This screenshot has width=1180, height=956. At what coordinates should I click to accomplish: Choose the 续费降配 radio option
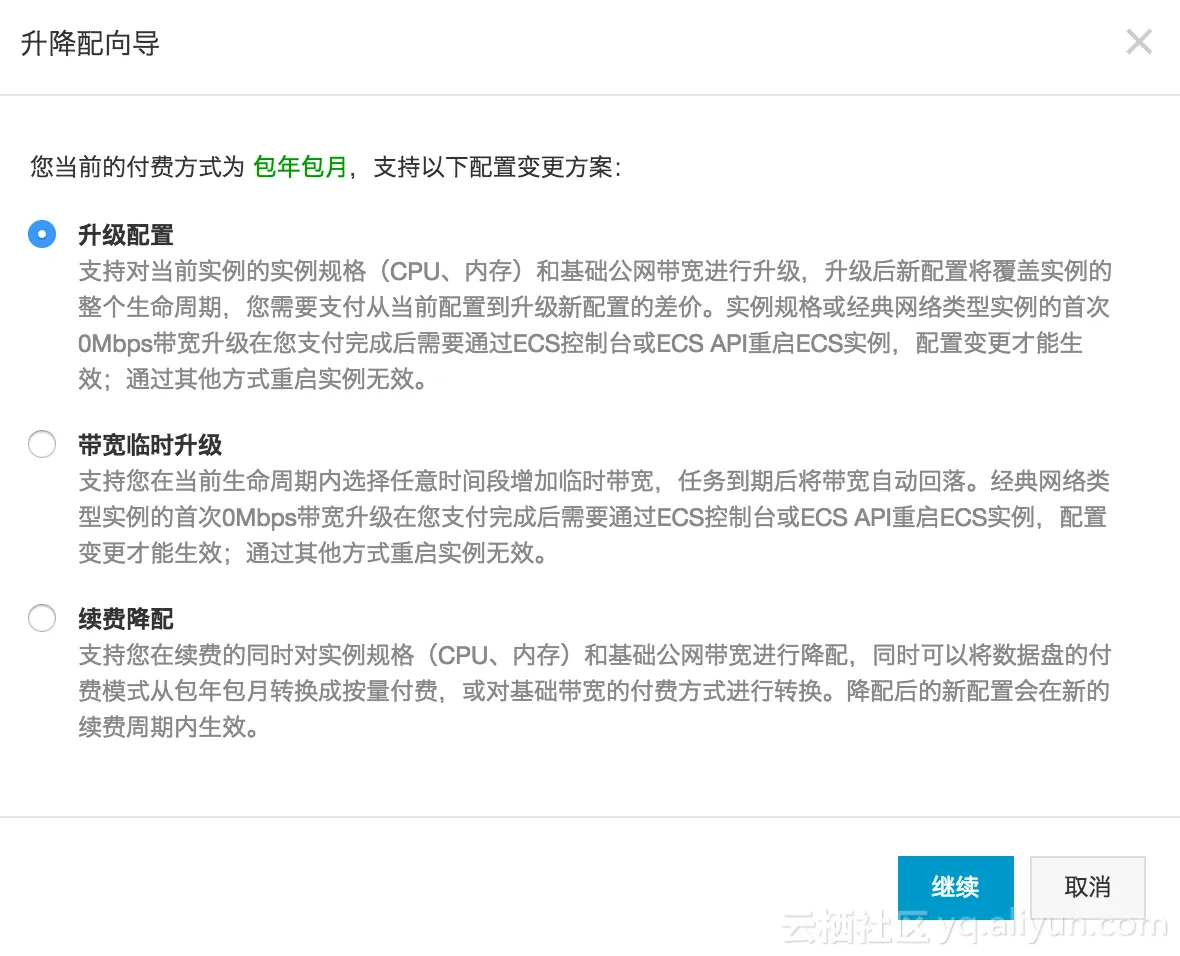pyautogui.click(x=42, y=618)
